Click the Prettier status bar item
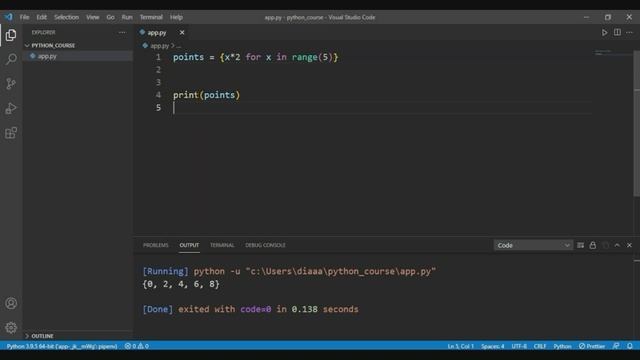The width and height of the screenshot is (640, 360). tap(592, 346)
